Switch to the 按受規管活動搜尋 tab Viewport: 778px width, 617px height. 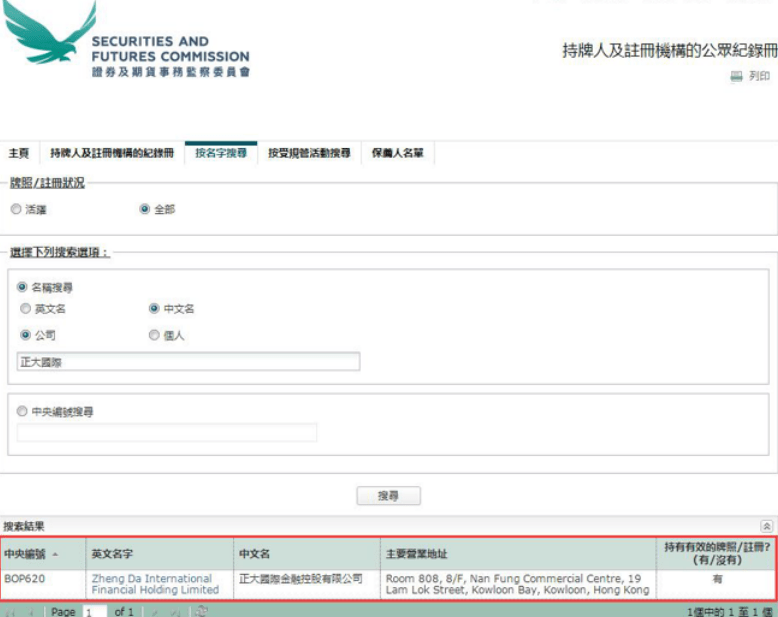[x=309, y=153]
